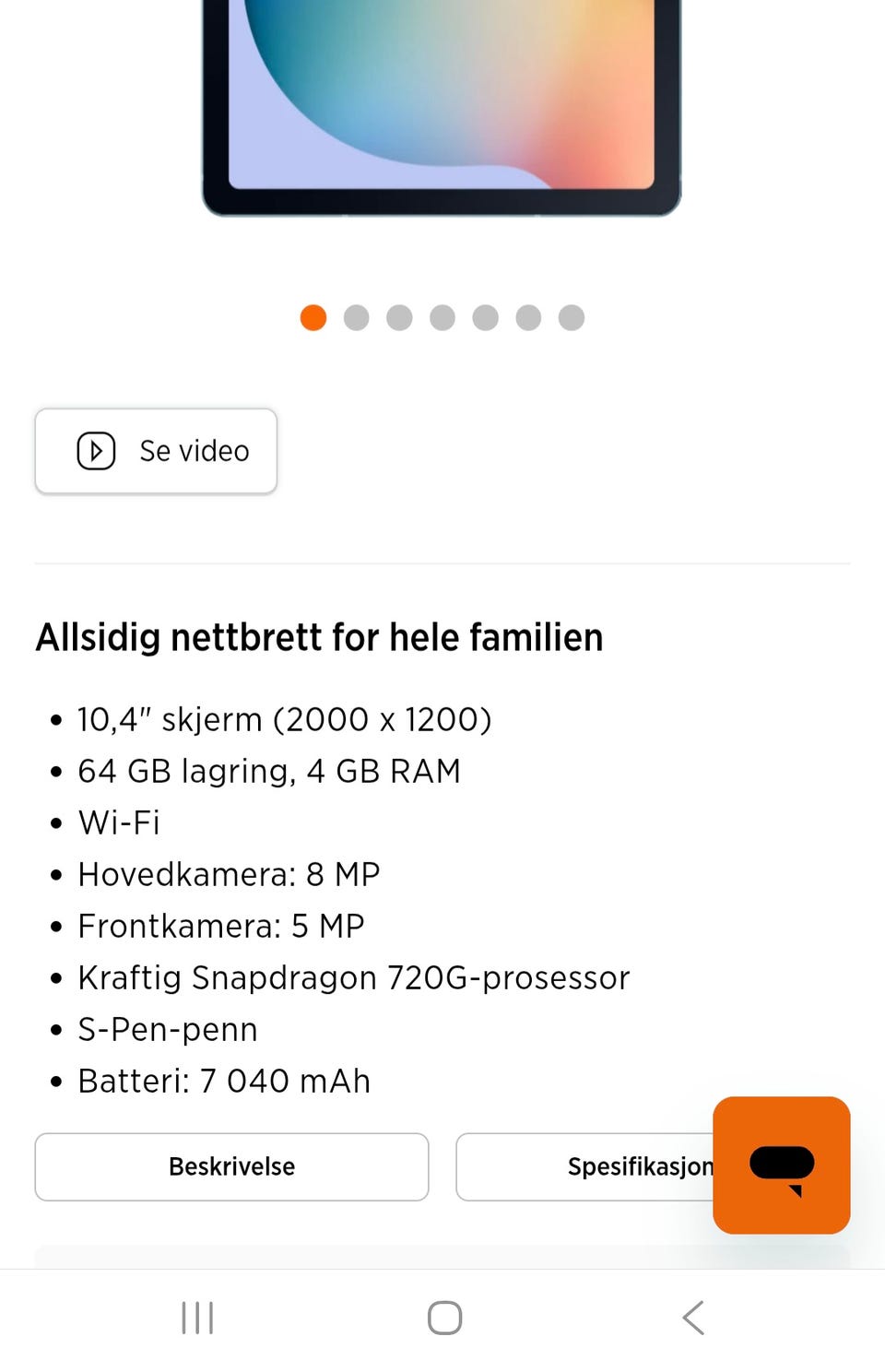Click the Batteri: 7 040 mAh bullet

(224, 1081)
